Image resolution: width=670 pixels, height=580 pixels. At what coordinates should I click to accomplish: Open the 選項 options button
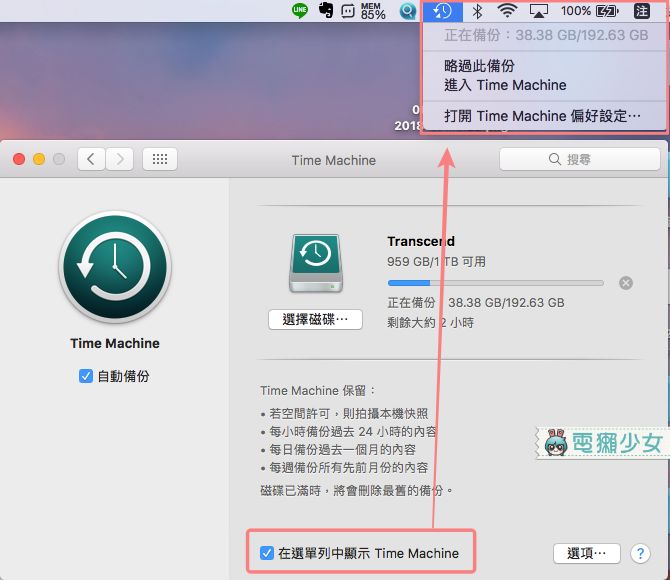[587, 554]
